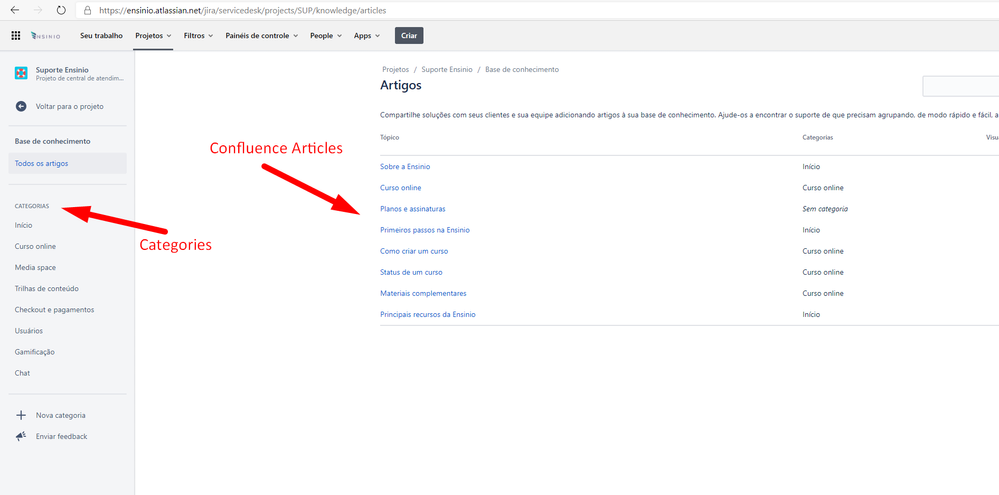Screen dimensions: 999x495
Task: Go to Seu trabalho
Action: 101,36
